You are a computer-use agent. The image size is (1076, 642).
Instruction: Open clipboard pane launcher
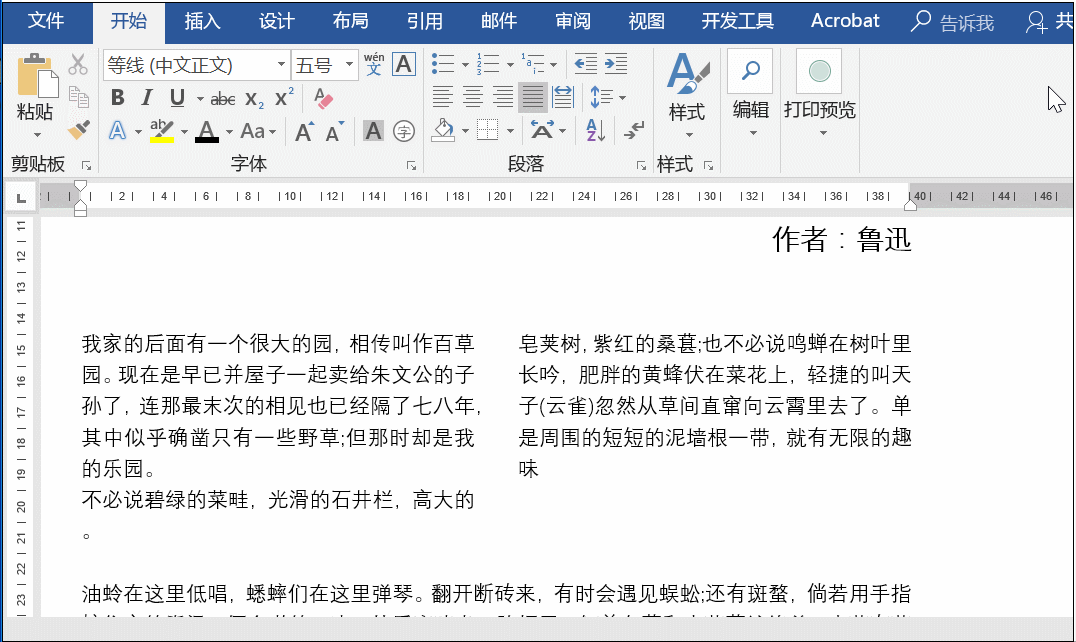point(86,165)
